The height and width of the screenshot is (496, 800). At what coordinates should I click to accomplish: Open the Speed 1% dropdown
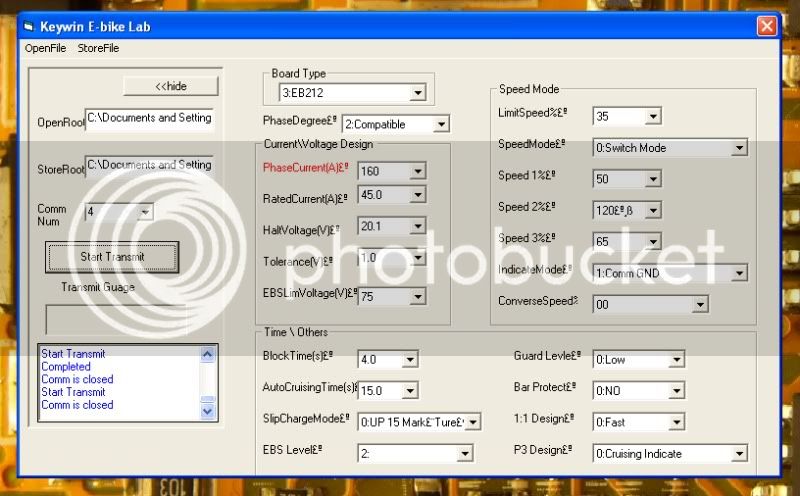click(x=653, y=179)
